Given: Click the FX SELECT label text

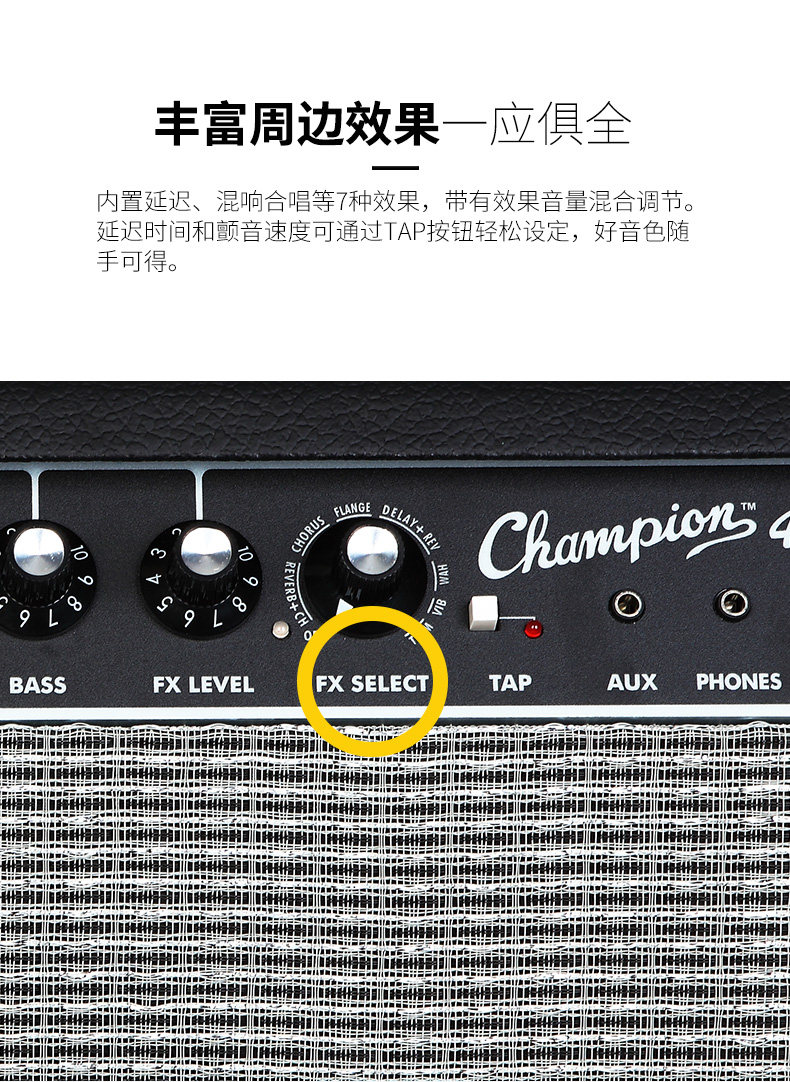Looking at the screenshot, I should point(373,684).
